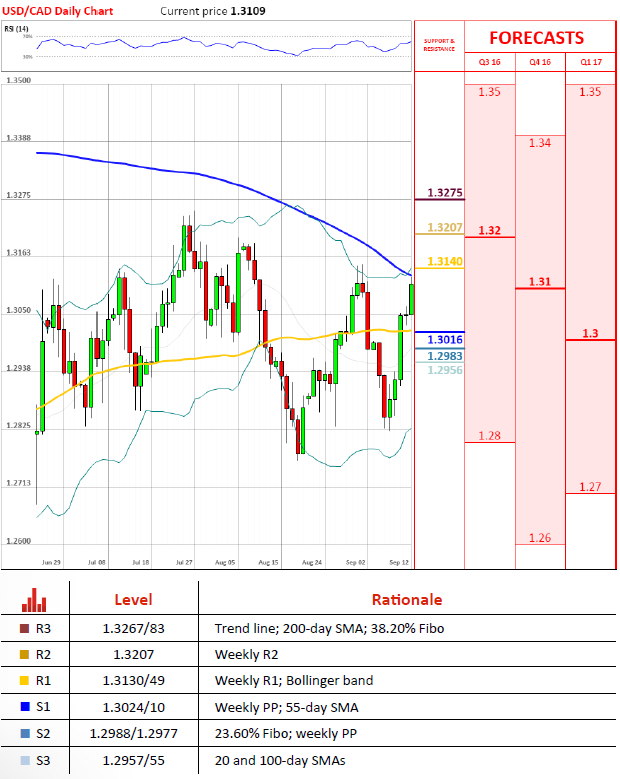This screenshot has width=620, height=779.
Task: Select the Q1 17 forecast column header
Action: point(590,62)
